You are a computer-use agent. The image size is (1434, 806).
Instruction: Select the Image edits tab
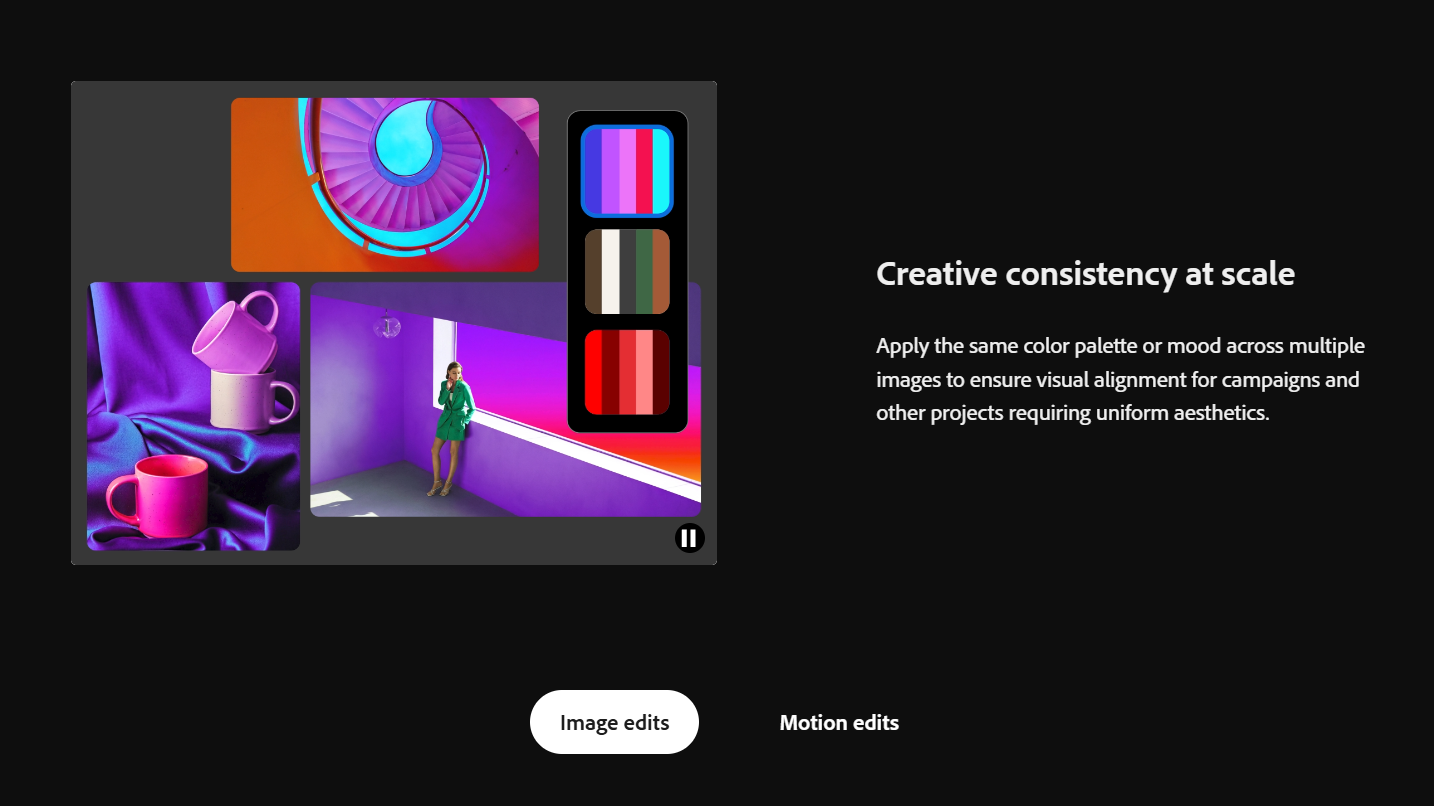[614, 722]
